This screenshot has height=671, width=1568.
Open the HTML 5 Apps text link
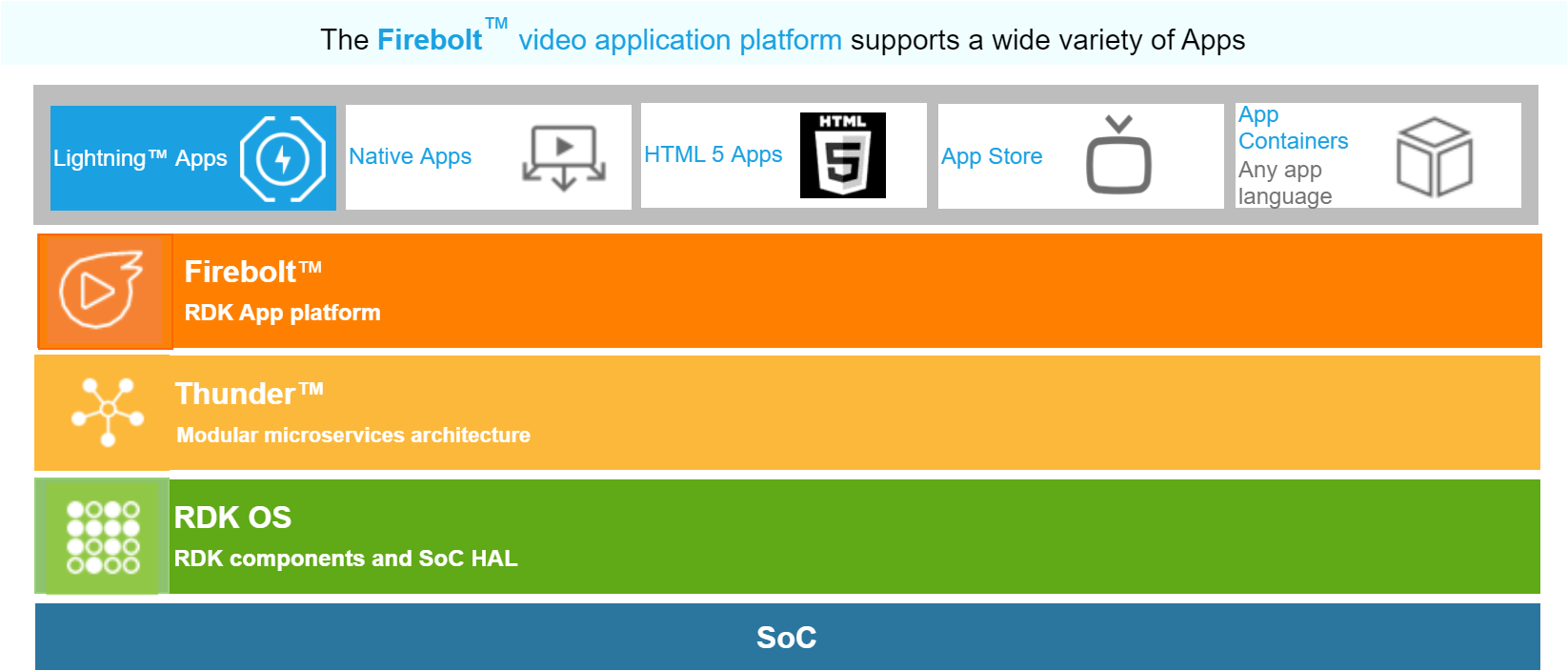click(x=713, y=154)
